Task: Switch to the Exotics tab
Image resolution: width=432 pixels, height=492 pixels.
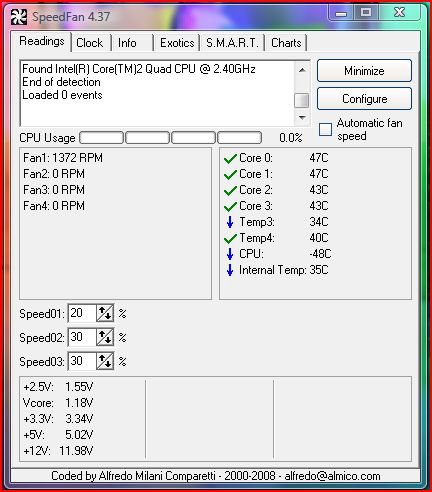Action: (x=177, y=43)
